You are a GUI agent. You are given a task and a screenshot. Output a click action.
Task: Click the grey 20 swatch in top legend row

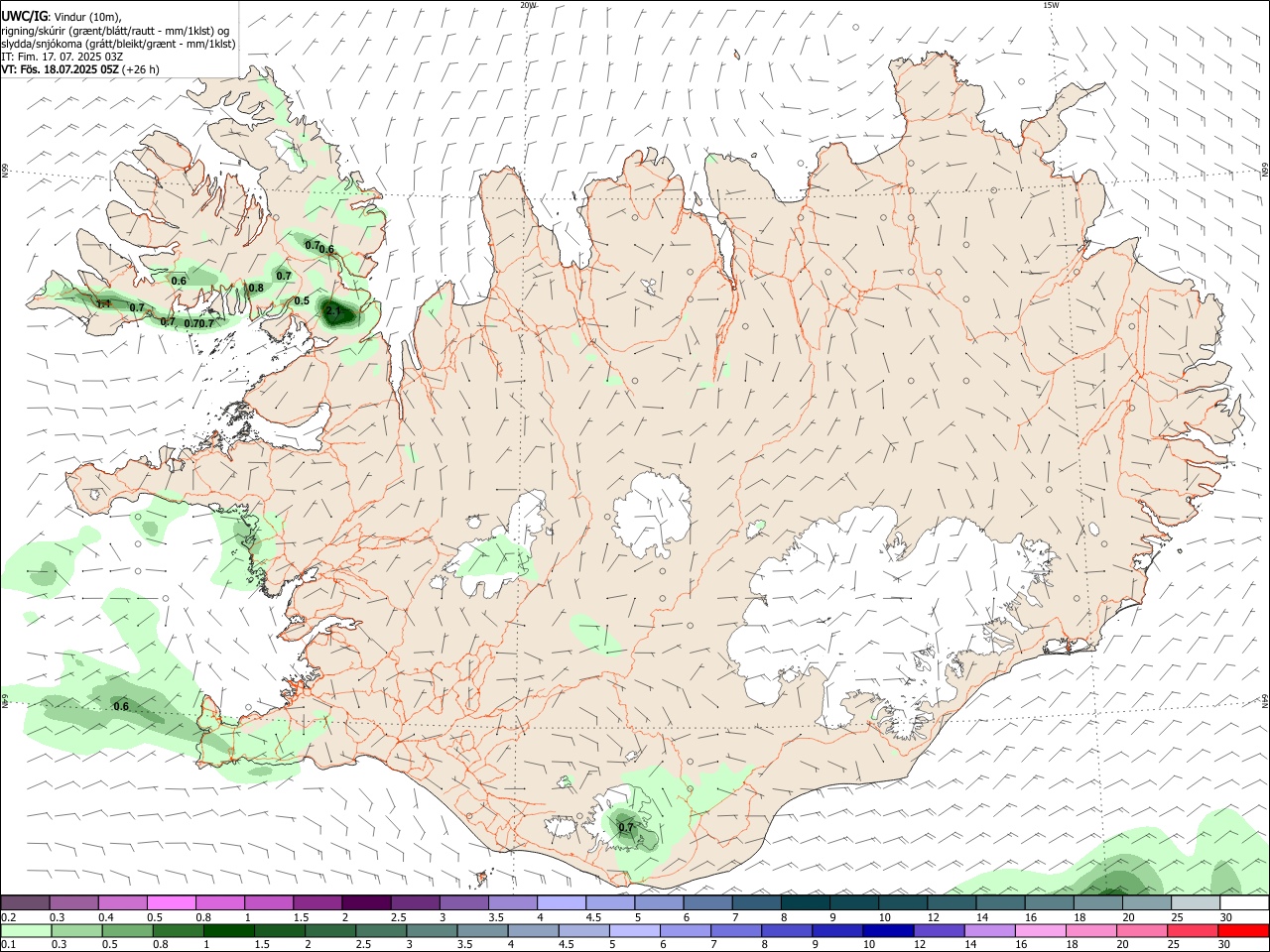point(1147,902)
